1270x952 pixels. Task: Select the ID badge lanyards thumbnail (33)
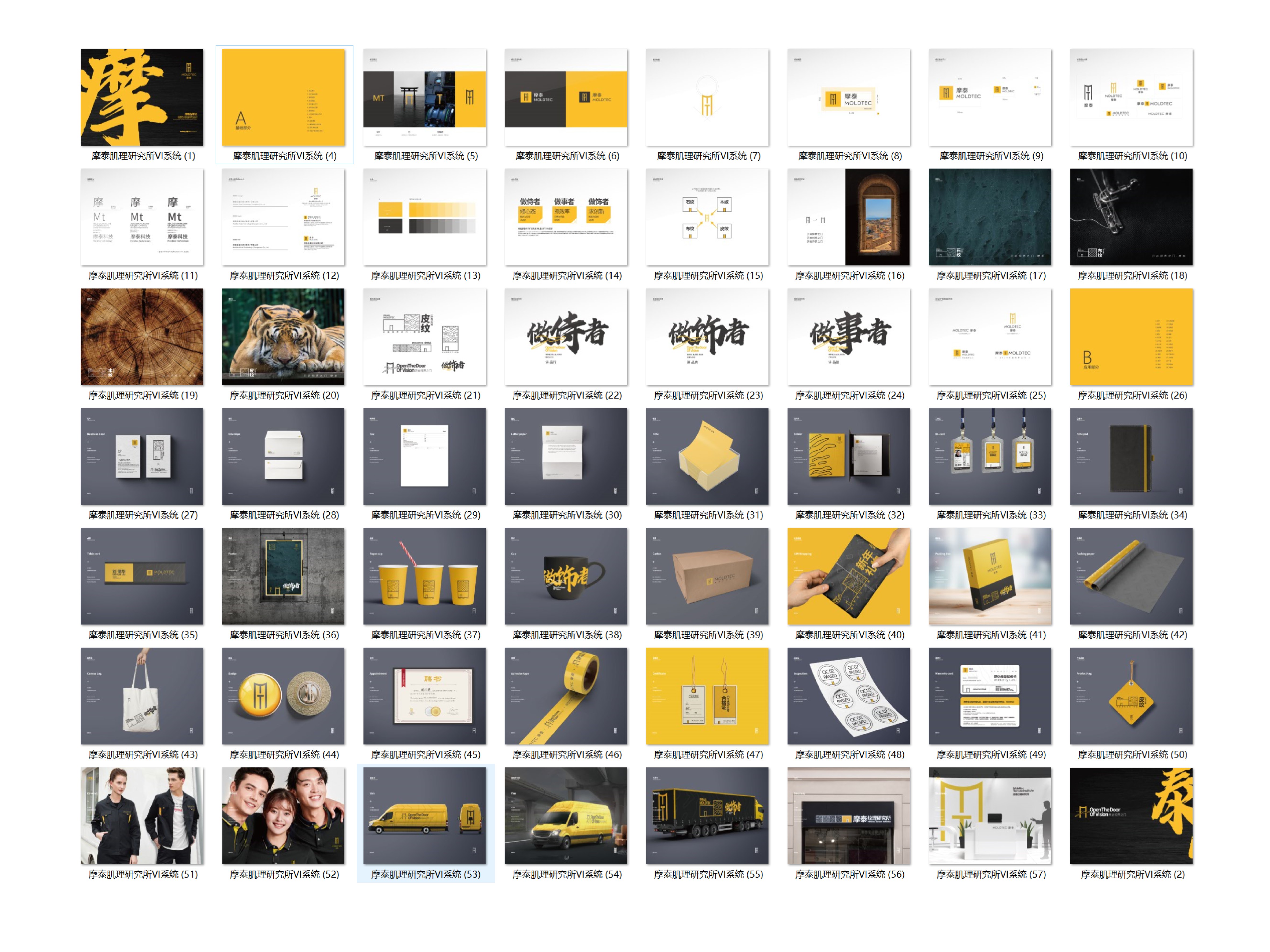990,457
